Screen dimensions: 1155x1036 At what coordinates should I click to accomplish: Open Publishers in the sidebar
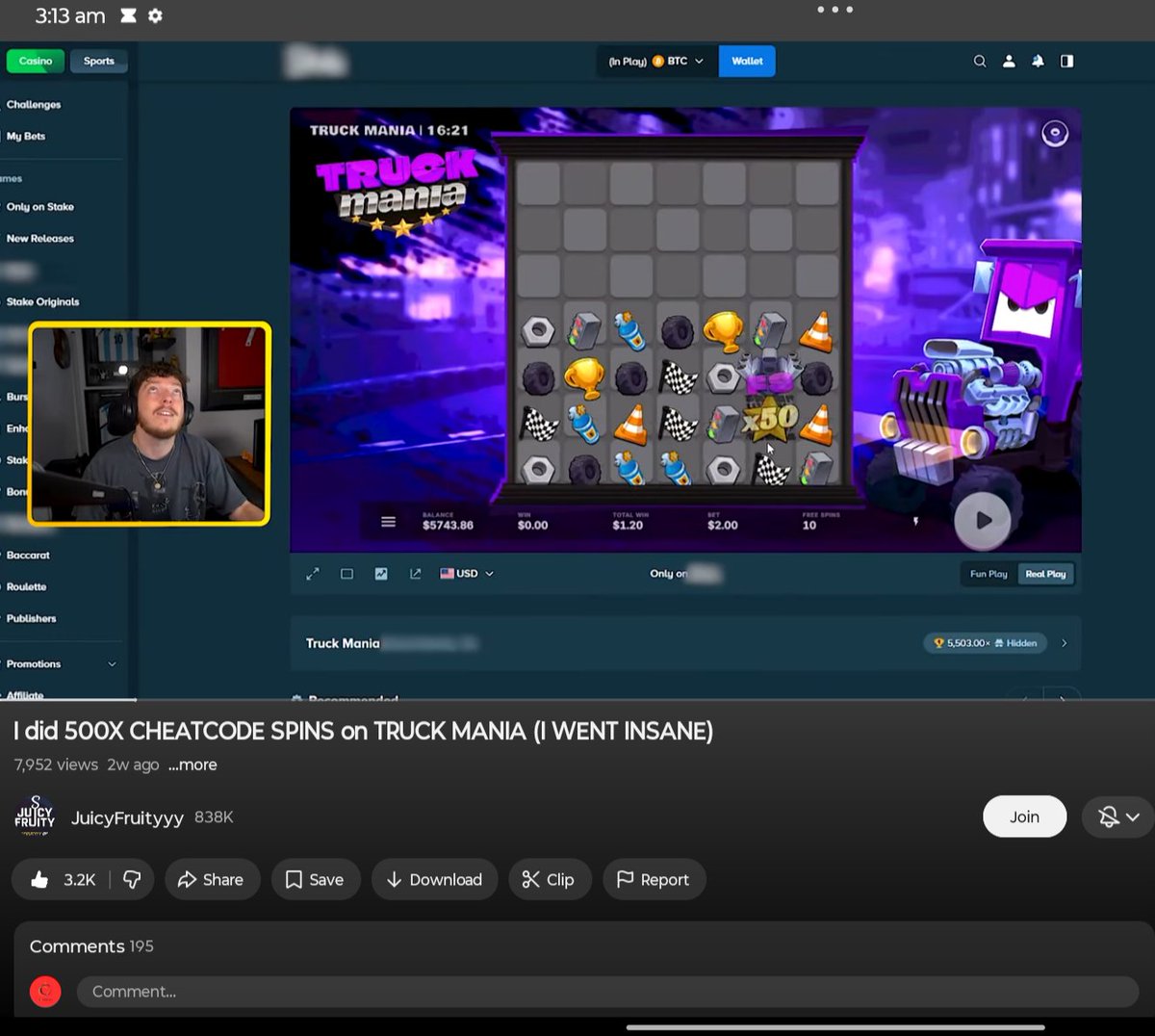[x=31, y=619]
